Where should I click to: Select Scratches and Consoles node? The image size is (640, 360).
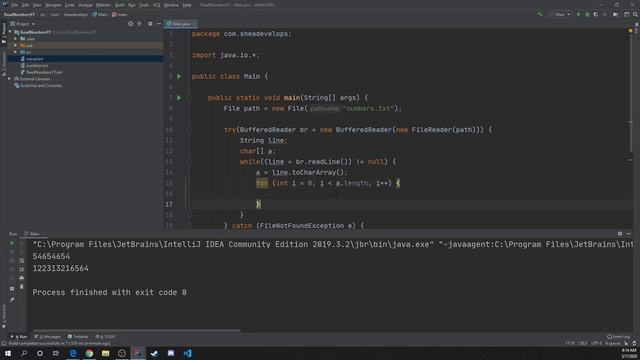tap(38, 86)
